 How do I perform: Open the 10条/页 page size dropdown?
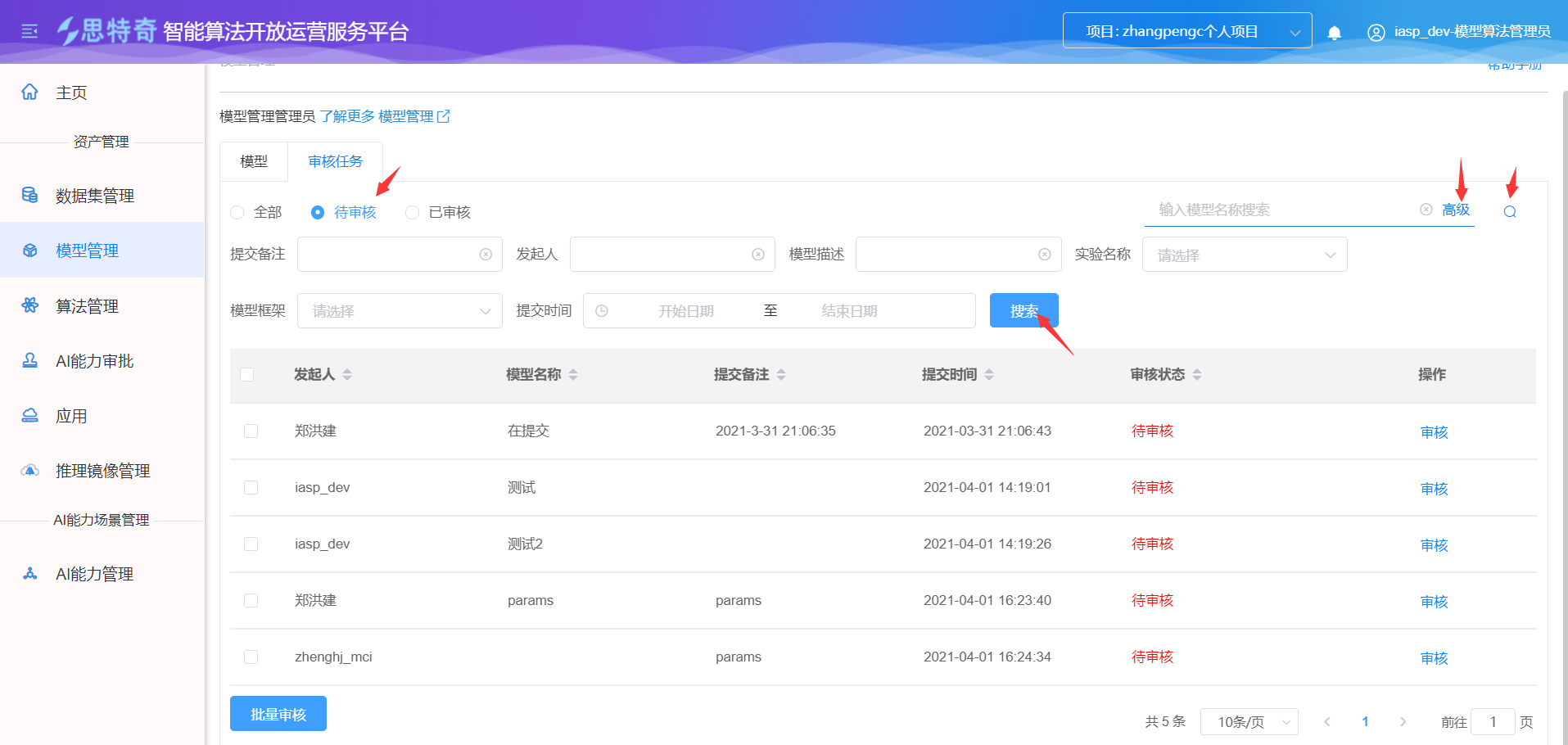click(x=1249, y=721)
